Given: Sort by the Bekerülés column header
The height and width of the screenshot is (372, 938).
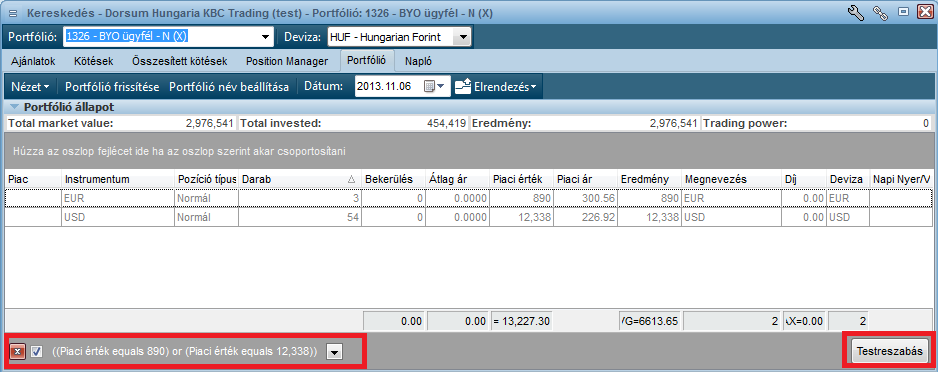Looking at the screenshot, I should pyautogui.click(x=393, y=179).
